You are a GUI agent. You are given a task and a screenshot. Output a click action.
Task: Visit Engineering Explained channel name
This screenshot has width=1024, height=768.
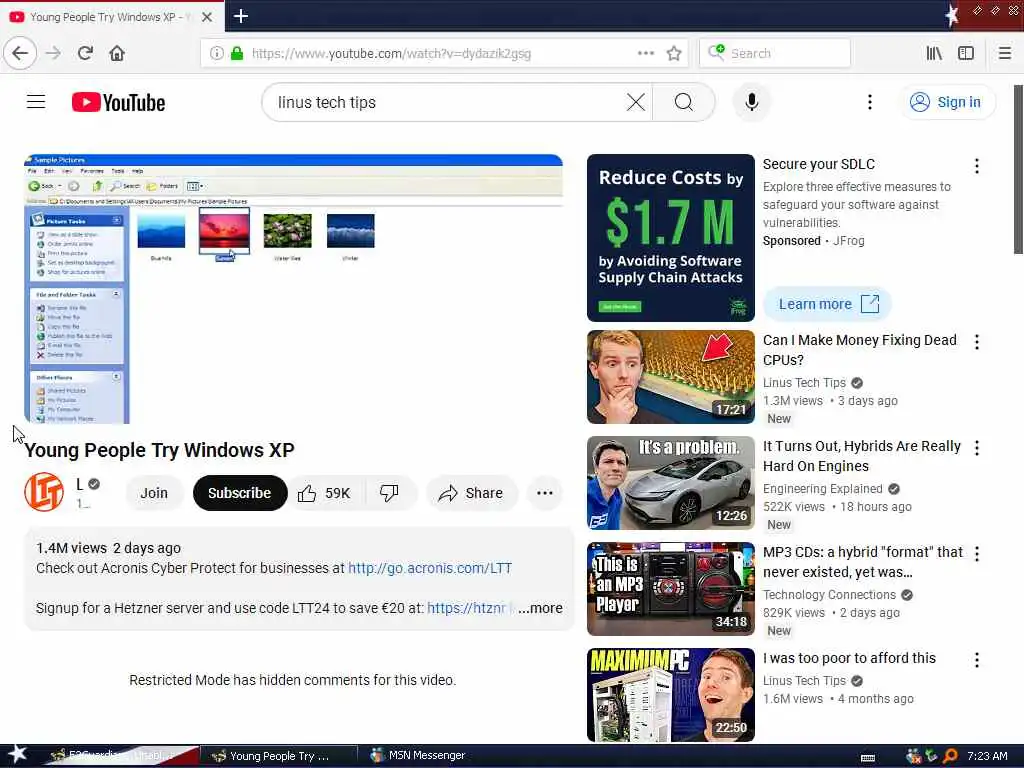pyautogui.click(x=822, y=488)
